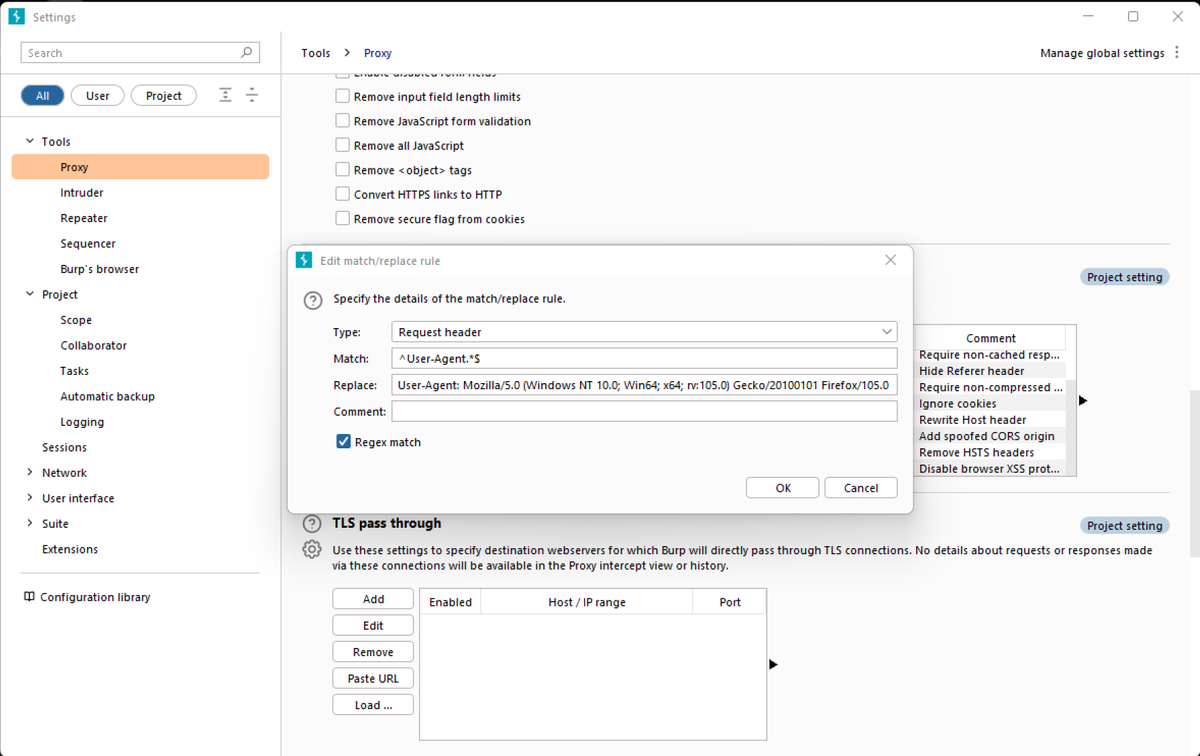Tick Remove <object> tags checkbox

[x=342, y=170]
